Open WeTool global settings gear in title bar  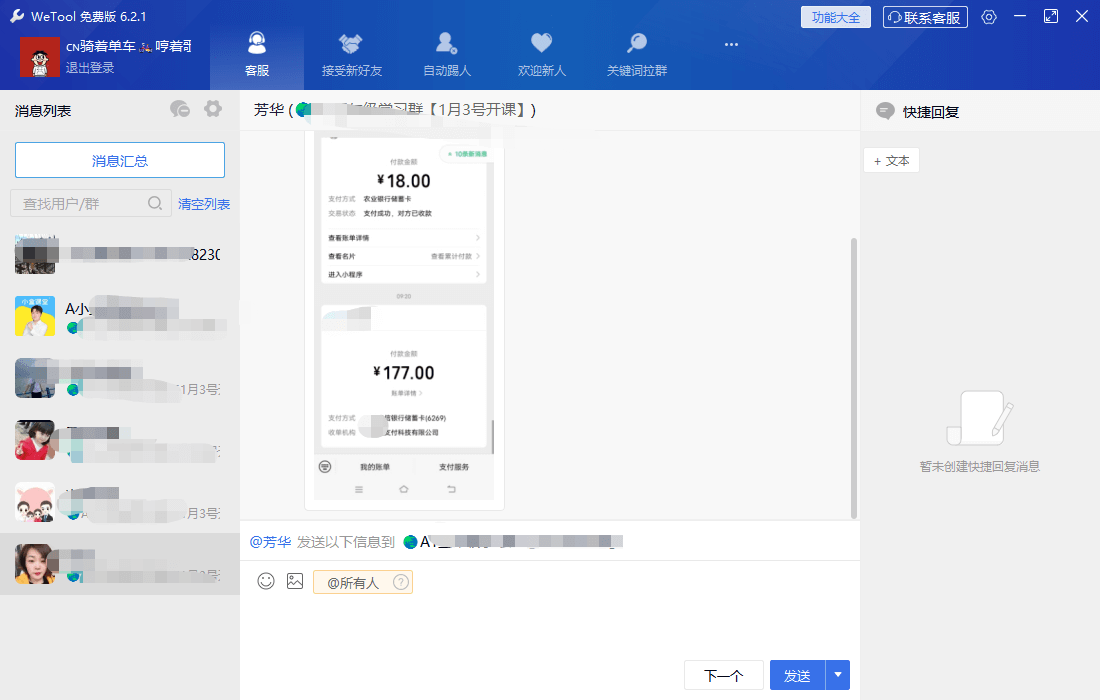(988, 16)
